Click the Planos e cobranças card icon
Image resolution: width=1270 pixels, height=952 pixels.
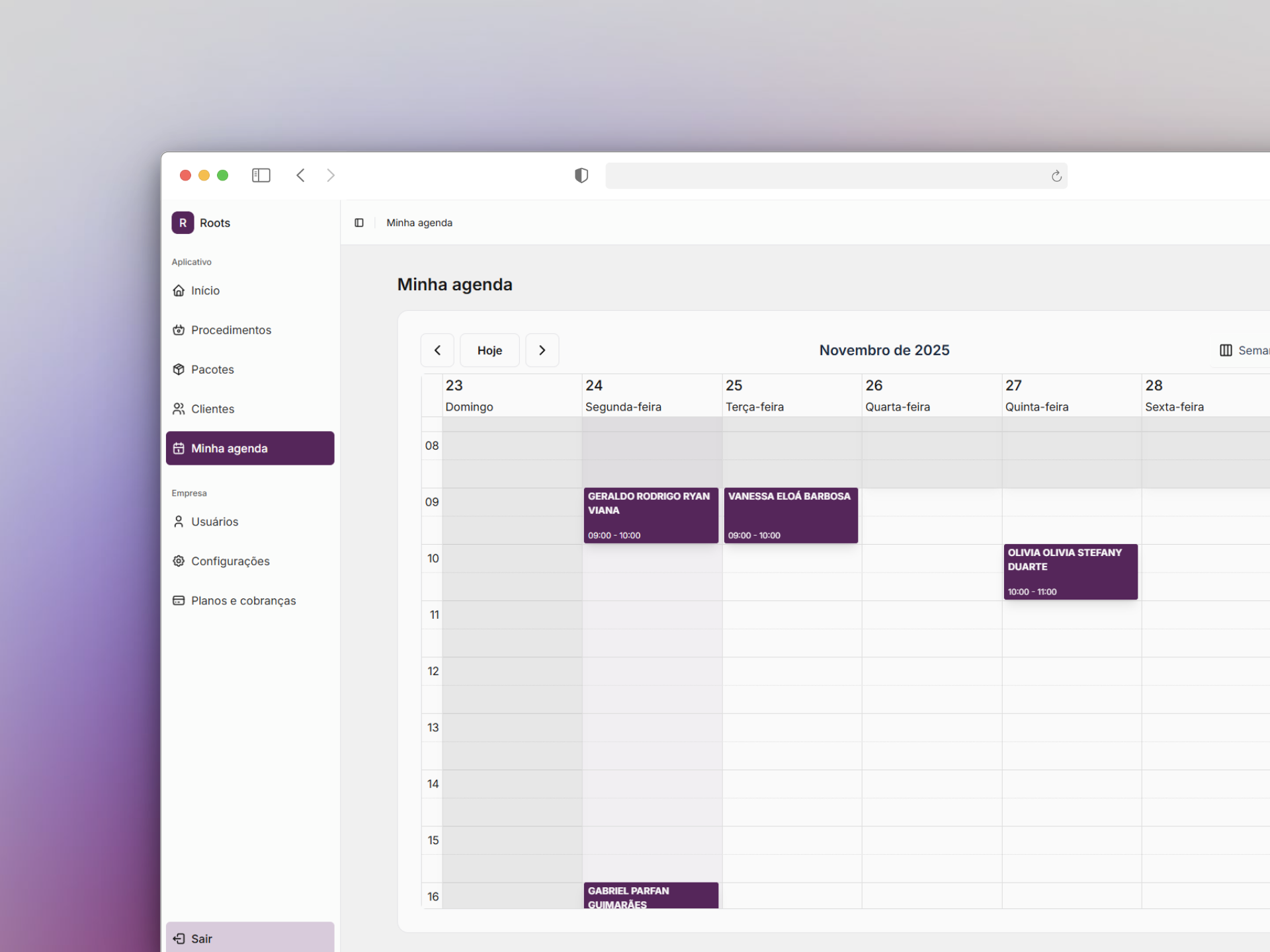tap(178, 600)
